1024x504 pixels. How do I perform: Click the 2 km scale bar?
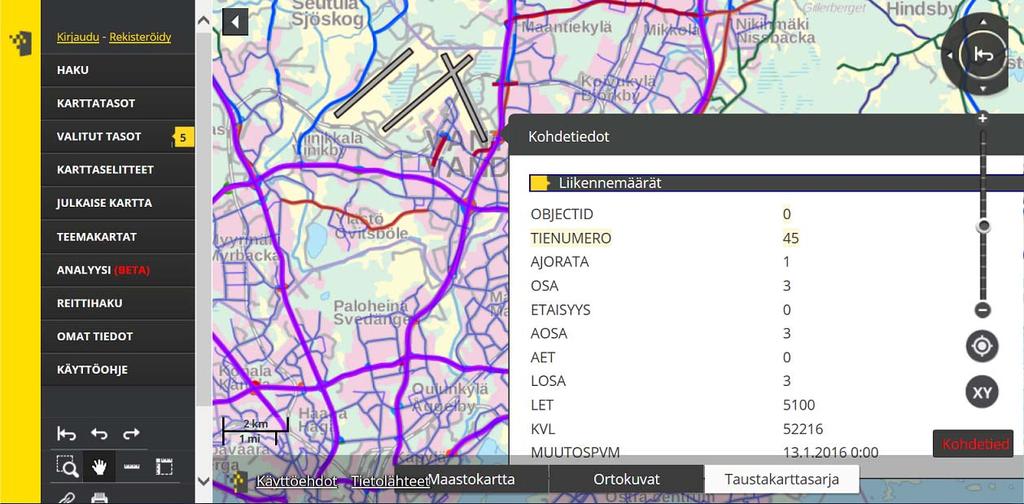(x=255, y=431)
